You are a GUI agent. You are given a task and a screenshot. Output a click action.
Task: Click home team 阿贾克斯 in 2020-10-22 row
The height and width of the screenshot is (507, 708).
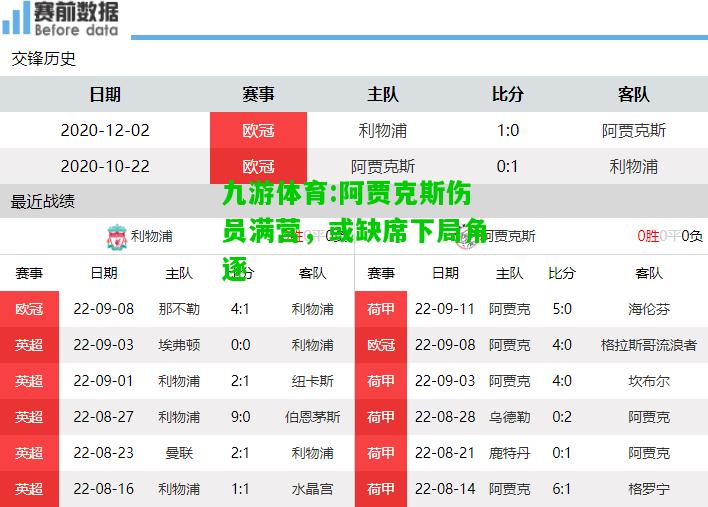point(383,167)
